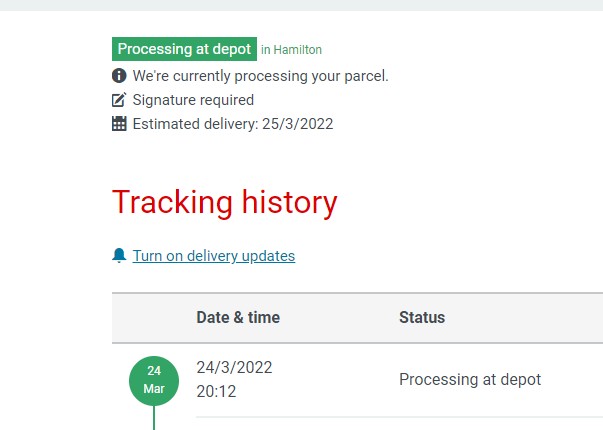Click the tracking table header row
The image size is (603, 430).
click(357, 318)
